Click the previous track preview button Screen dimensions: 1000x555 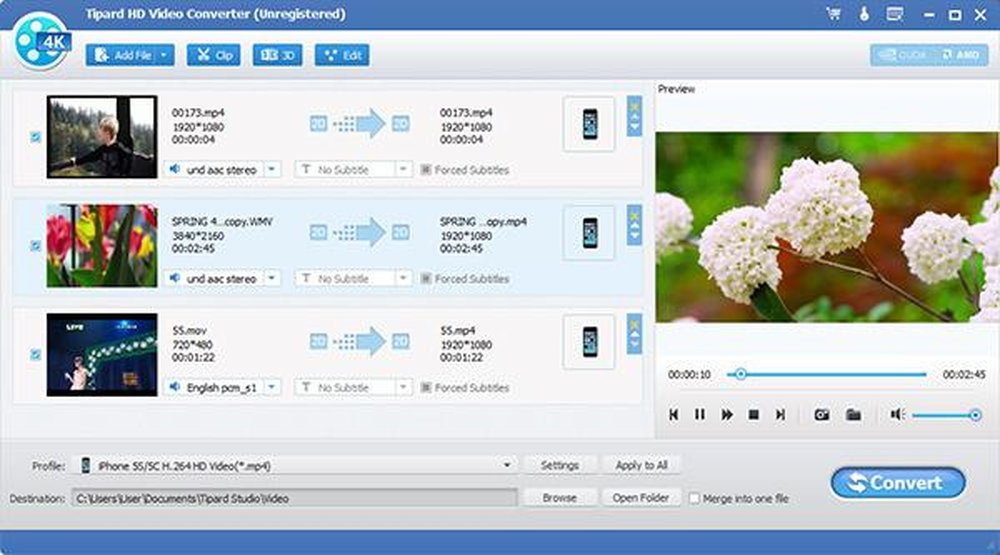[x=673, y=415]
